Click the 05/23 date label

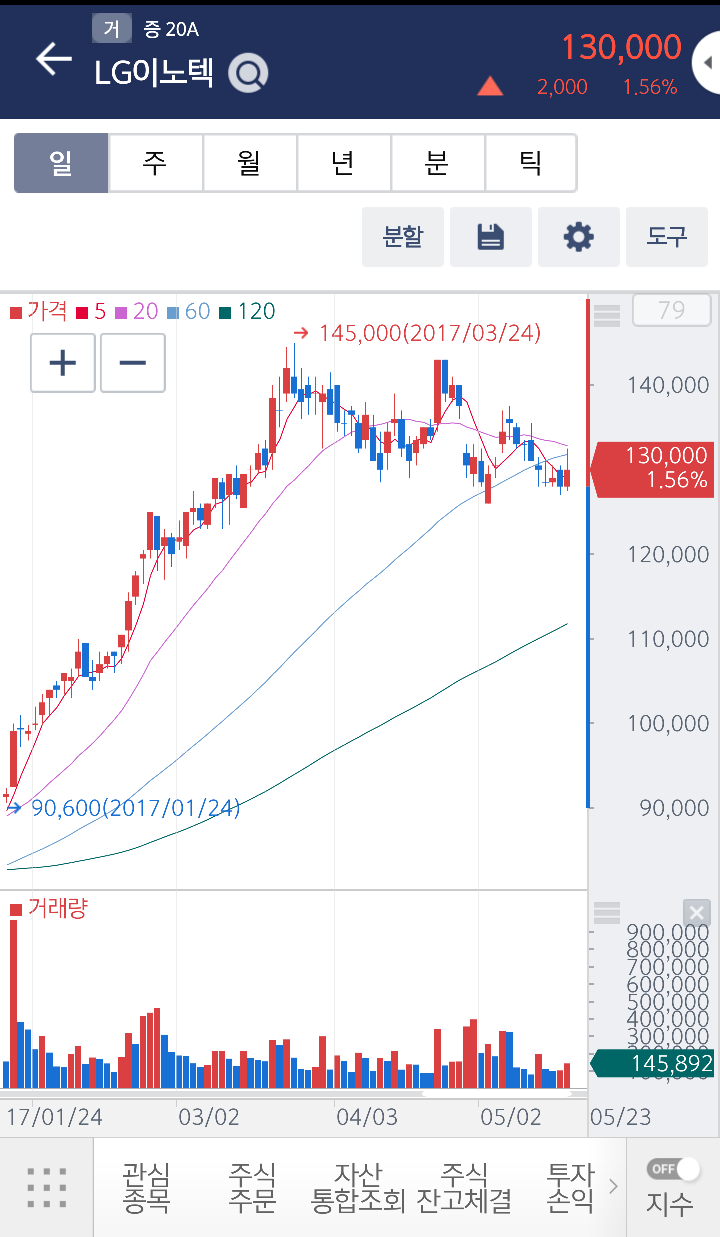tap(620, 1117)
